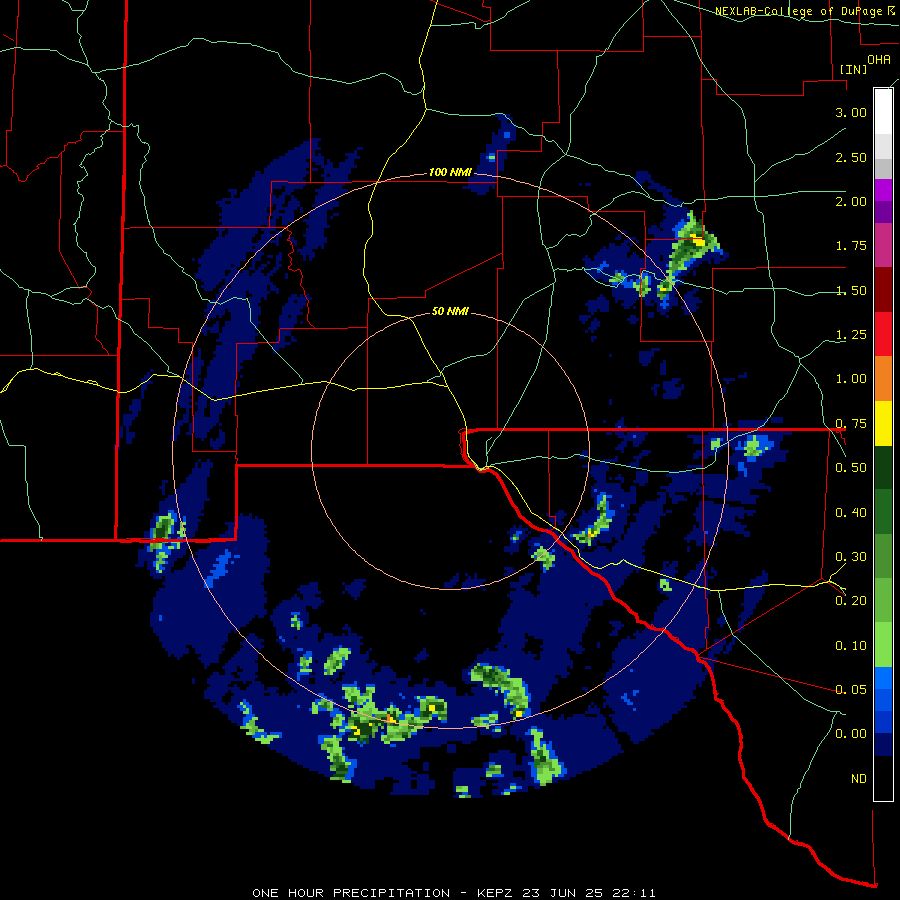Select the 1.50 legend value
Image resolution: width=900 pixels, height=900 pixels.
tap(851, 290)
